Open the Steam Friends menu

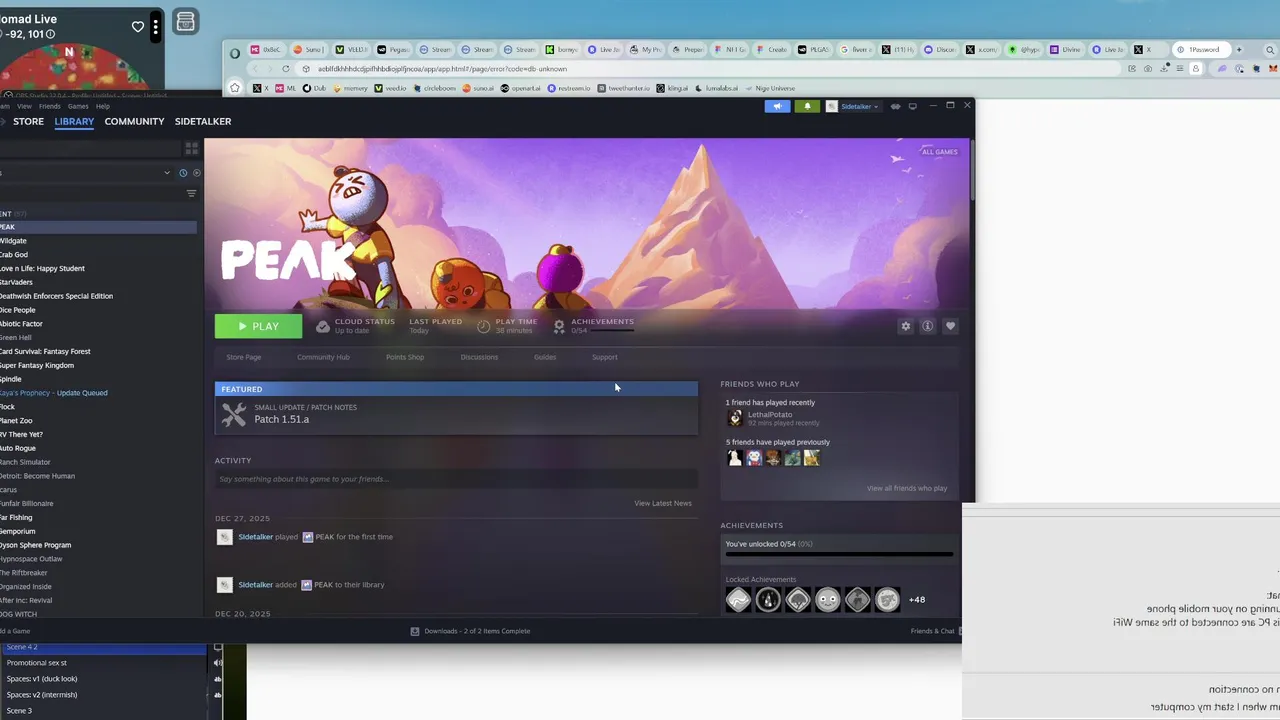(49, 106)
